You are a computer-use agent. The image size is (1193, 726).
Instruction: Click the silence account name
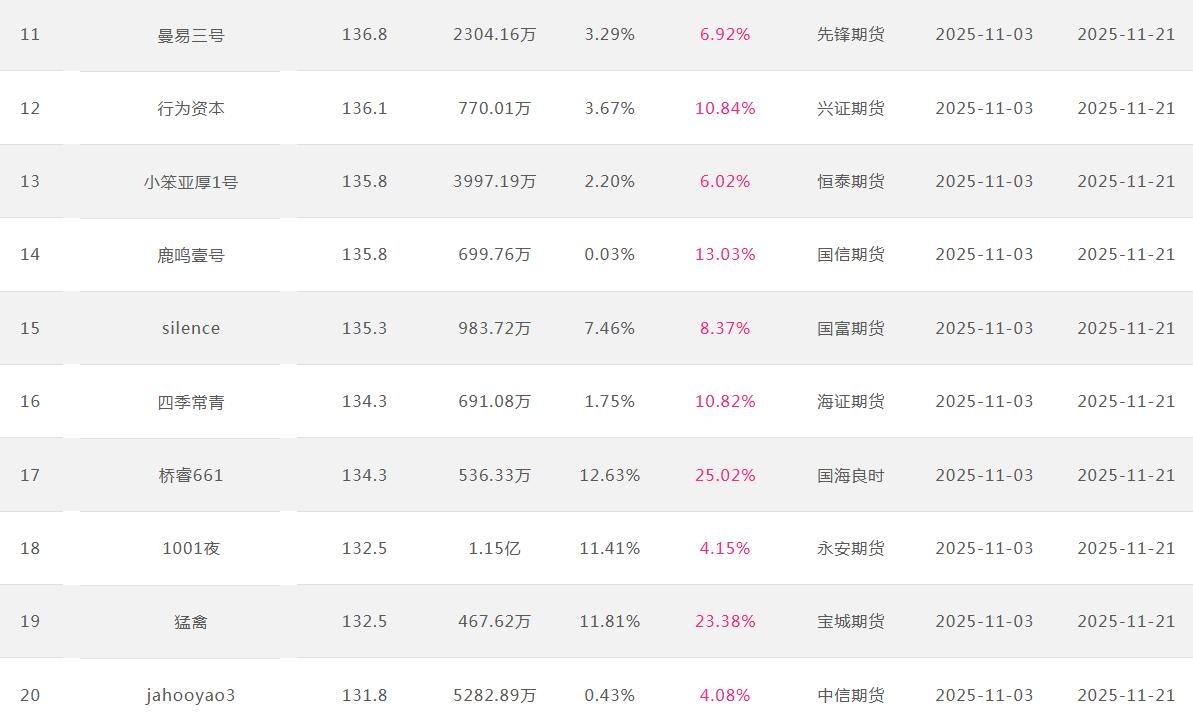click(x=191, y=328)
